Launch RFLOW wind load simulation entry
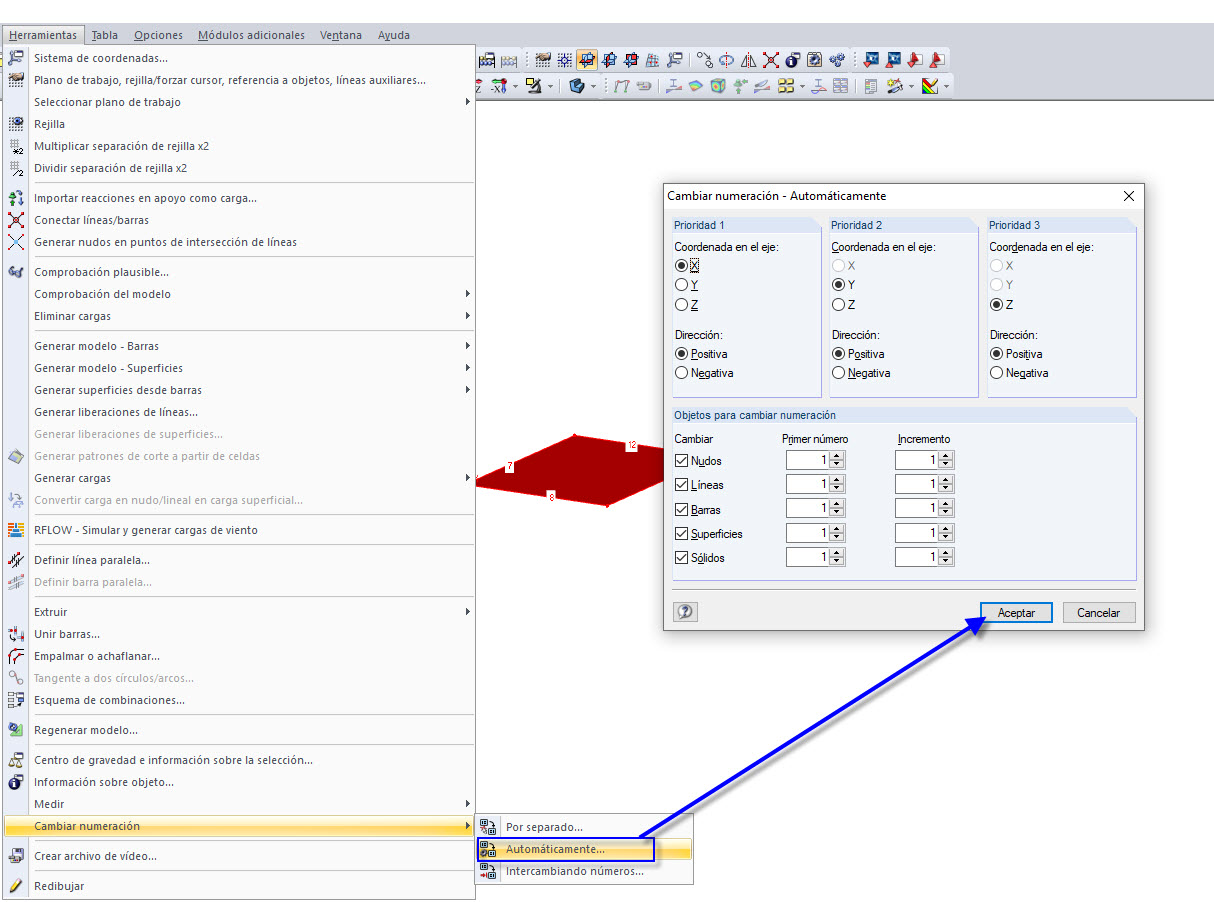This screenshot has height=902, width=1214. click(x=240, y=530)
